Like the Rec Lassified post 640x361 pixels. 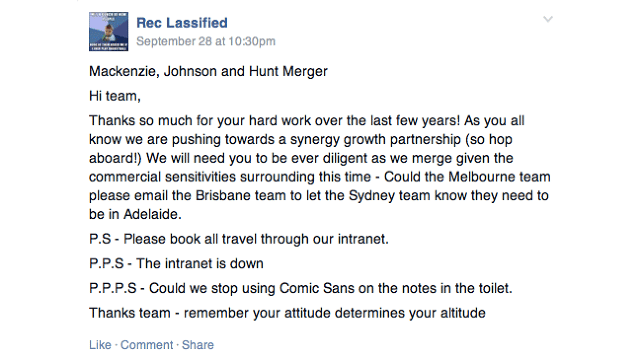(100, 345)
